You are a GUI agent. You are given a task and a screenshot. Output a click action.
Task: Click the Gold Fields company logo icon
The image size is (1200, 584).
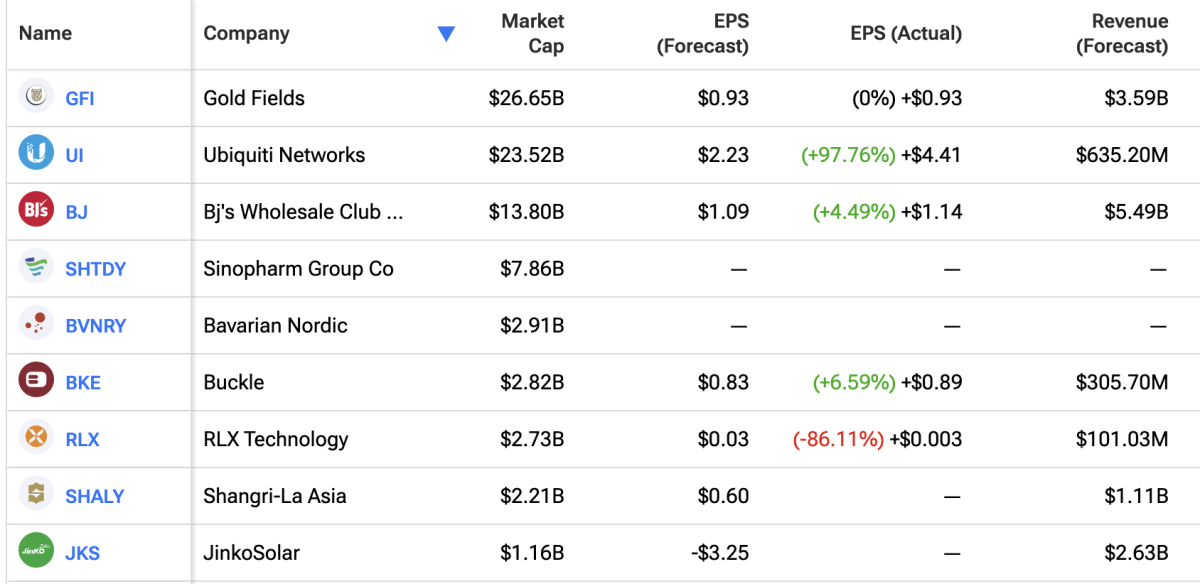tap(36, 98)
